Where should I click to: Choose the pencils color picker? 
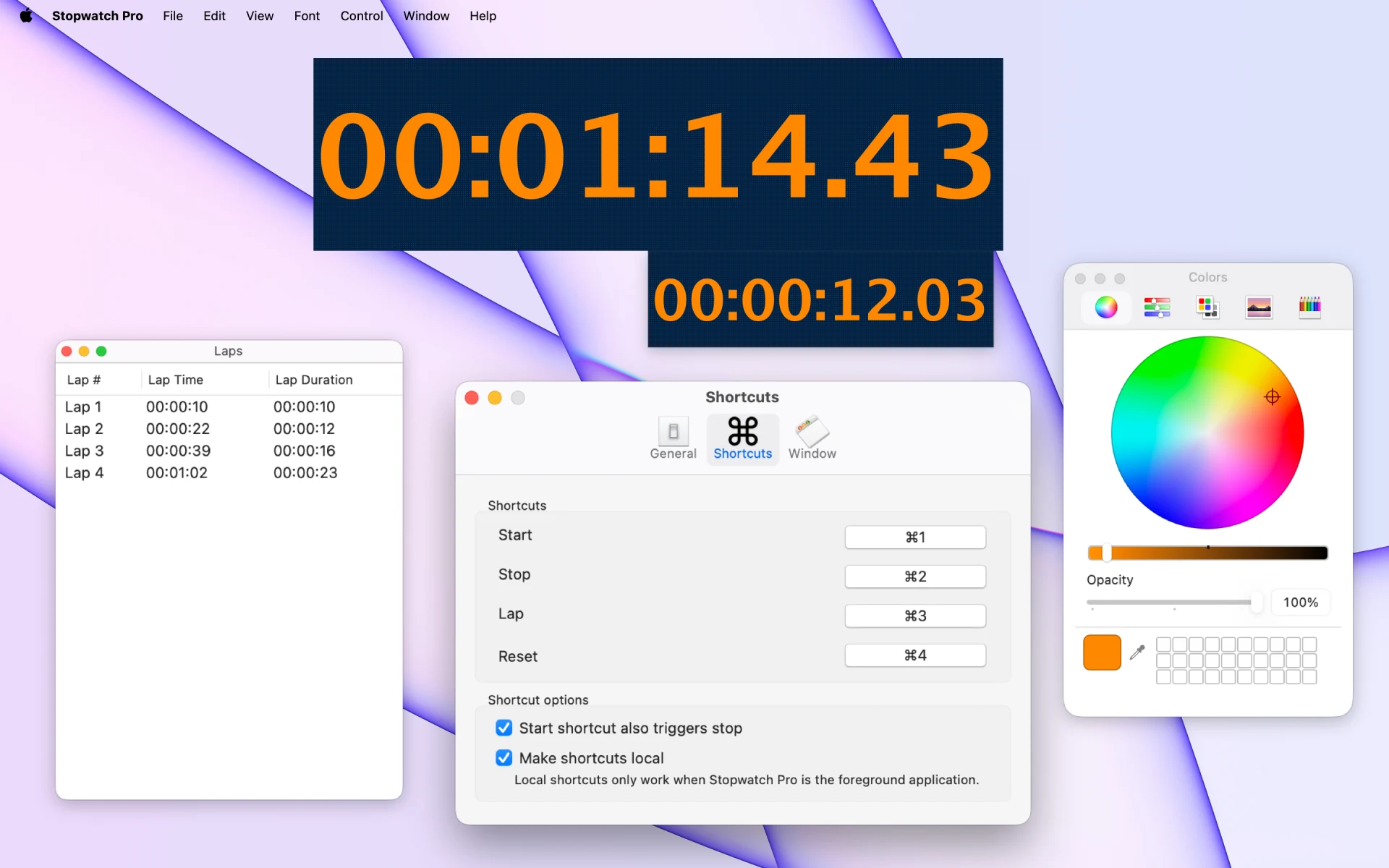click(x=1309, y=307)
